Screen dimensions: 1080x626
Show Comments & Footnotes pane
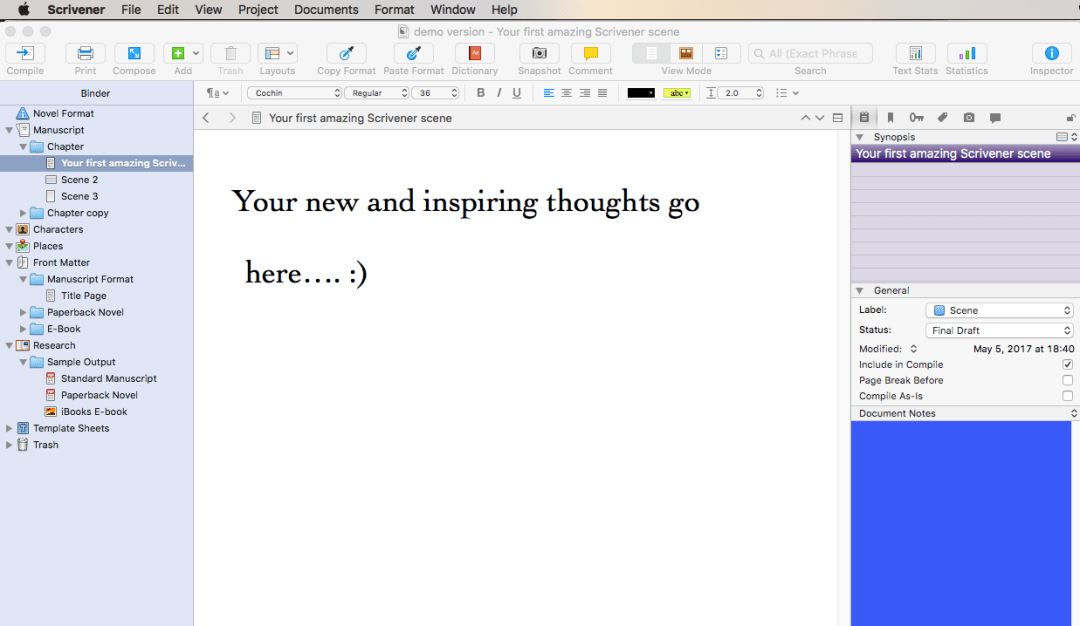point(995,118)
